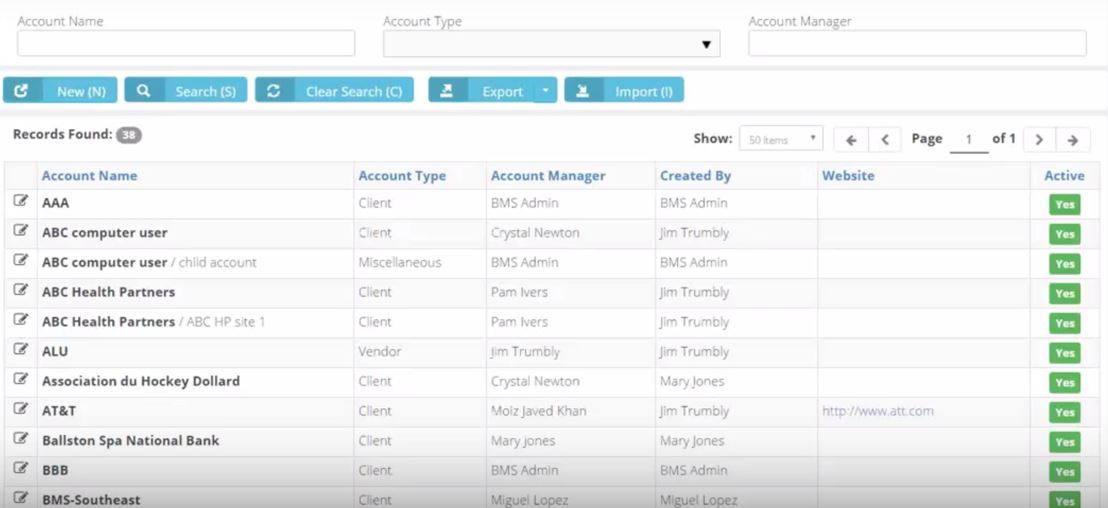The width and height of the screenshot is (1108, 508).
Task: Go to the previous page chevron
Action: [885, 140]
